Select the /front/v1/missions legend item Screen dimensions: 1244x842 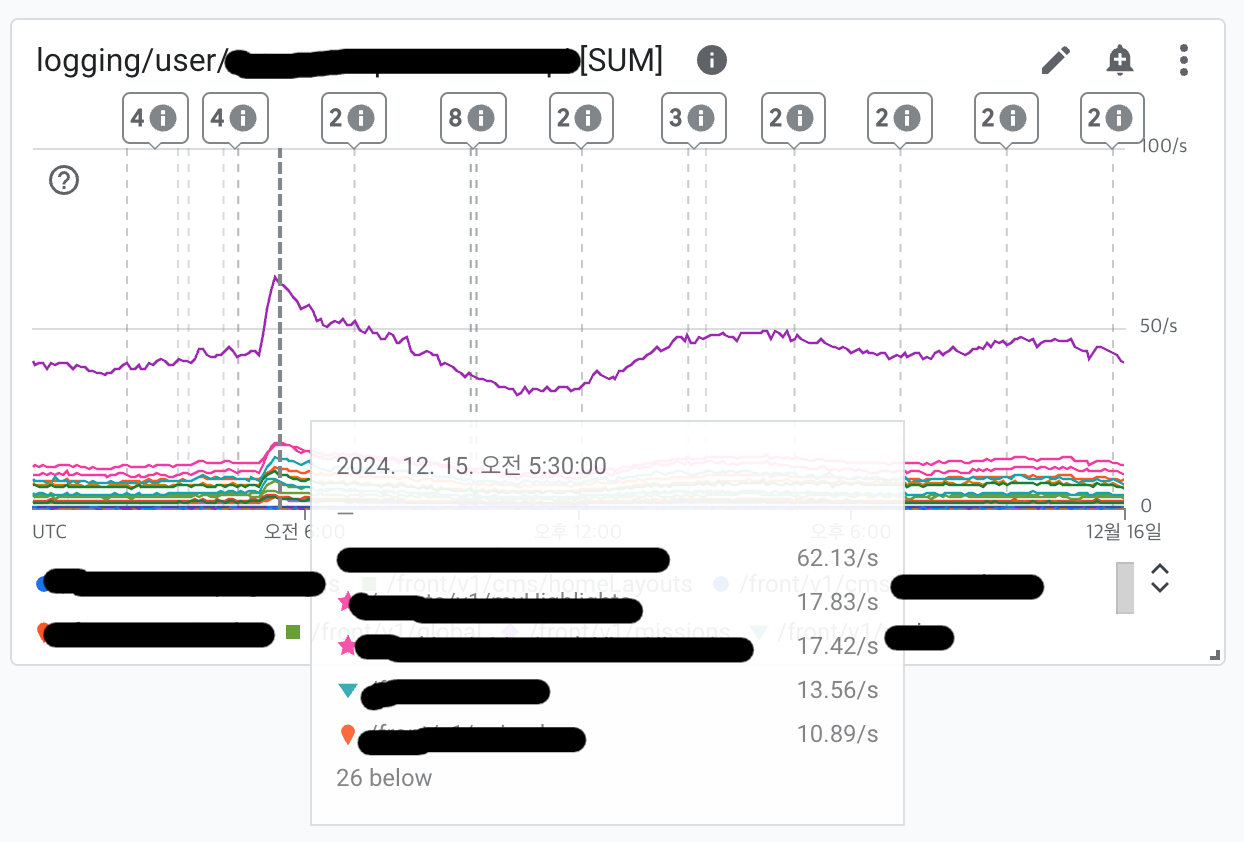pyautogui.click(x=616, y=632)
